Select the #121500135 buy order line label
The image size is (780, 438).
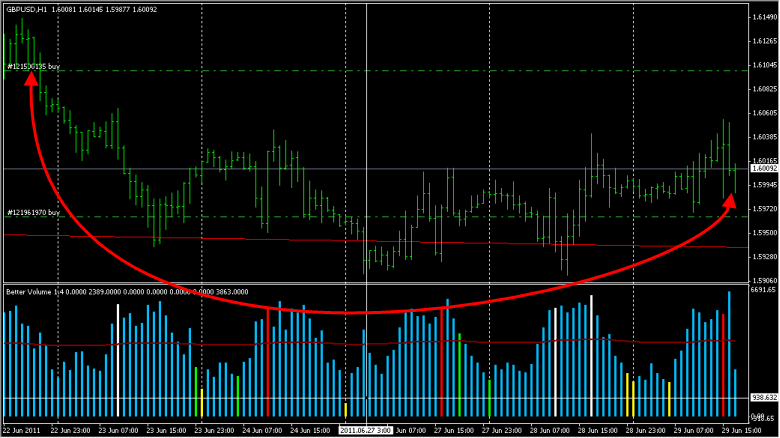[x=34, y=65]
